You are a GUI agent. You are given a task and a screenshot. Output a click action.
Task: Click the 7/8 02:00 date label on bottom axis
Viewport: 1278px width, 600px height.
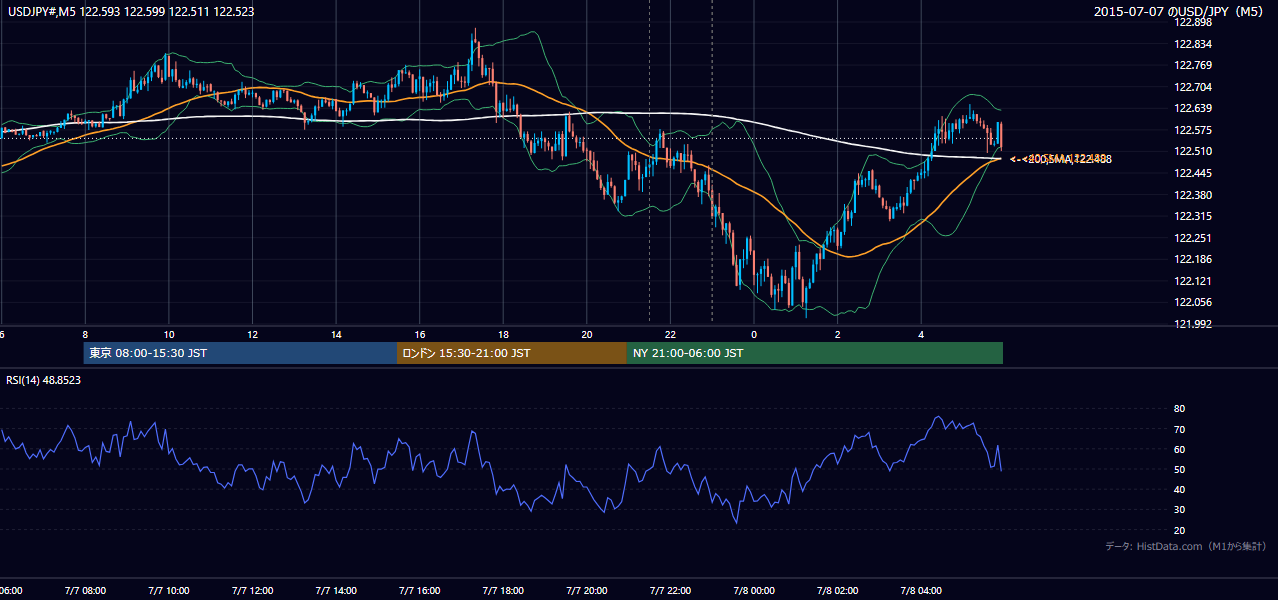click(x=838, y=590)
